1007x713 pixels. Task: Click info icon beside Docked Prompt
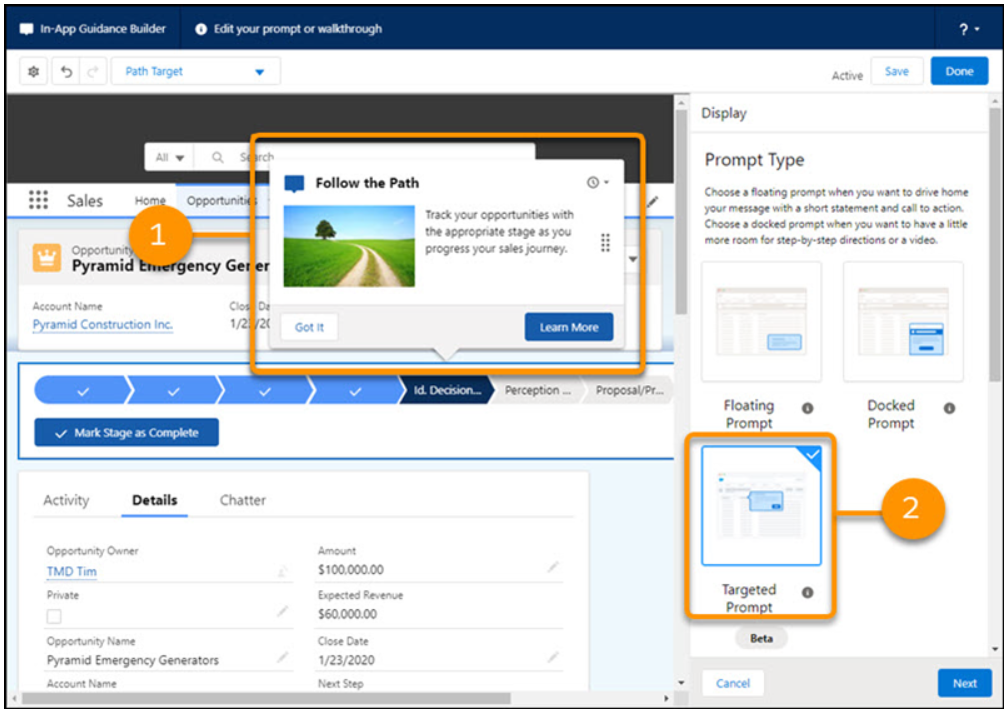(x=949, y=408)
